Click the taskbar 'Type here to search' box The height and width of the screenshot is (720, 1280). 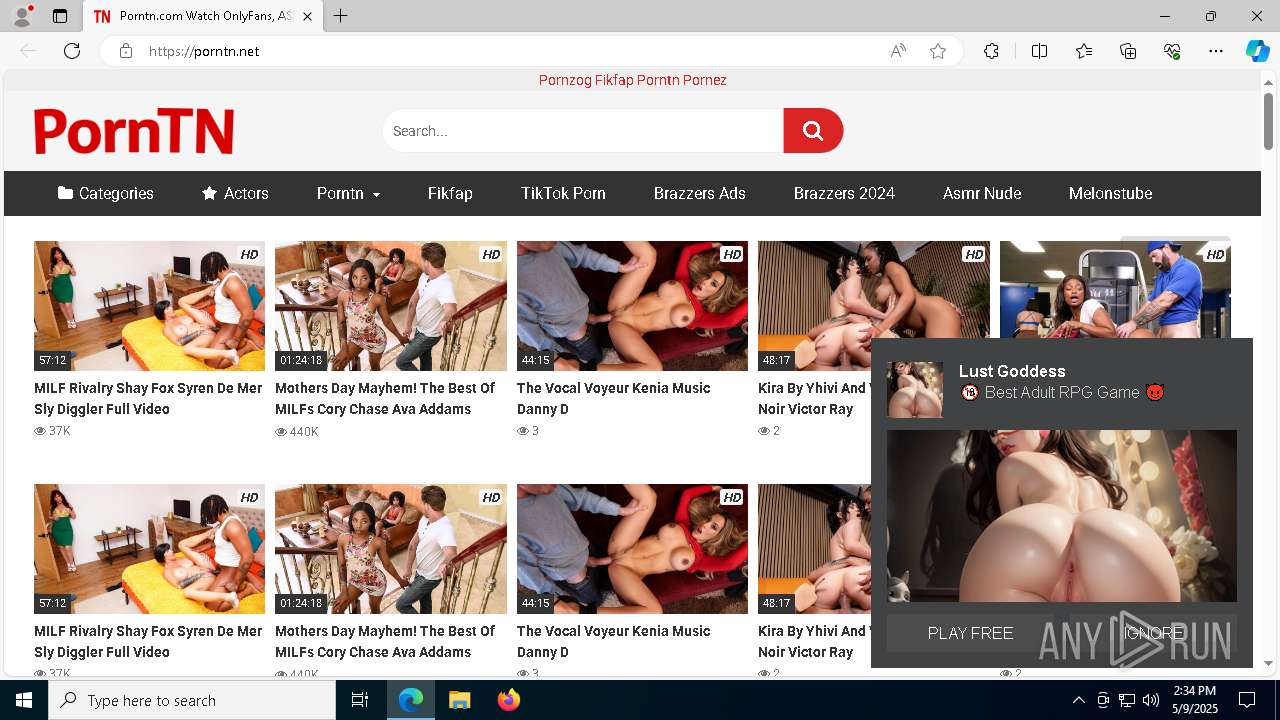[x=192, y=700]
